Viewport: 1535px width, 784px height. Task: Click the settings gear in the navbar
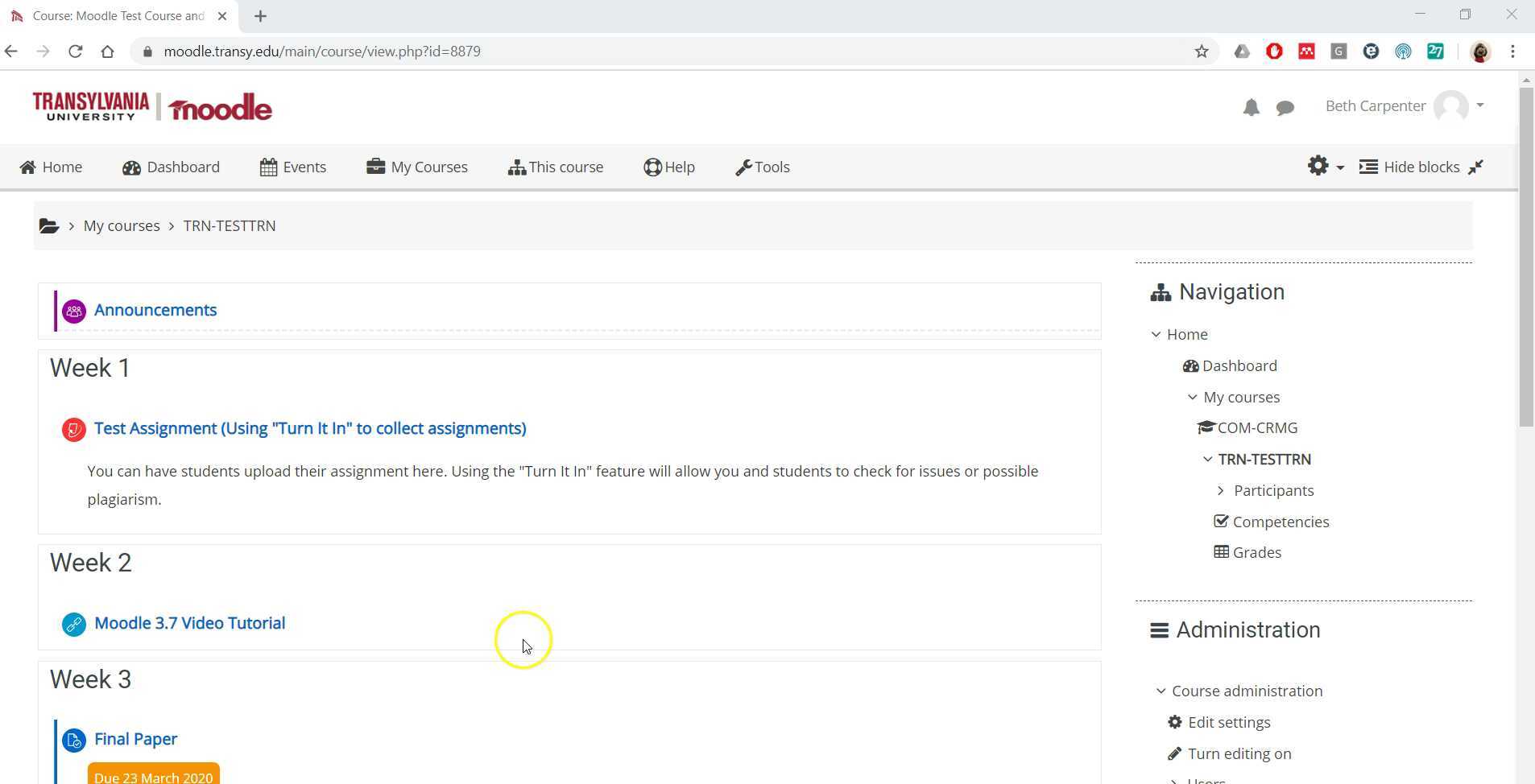1318,167
